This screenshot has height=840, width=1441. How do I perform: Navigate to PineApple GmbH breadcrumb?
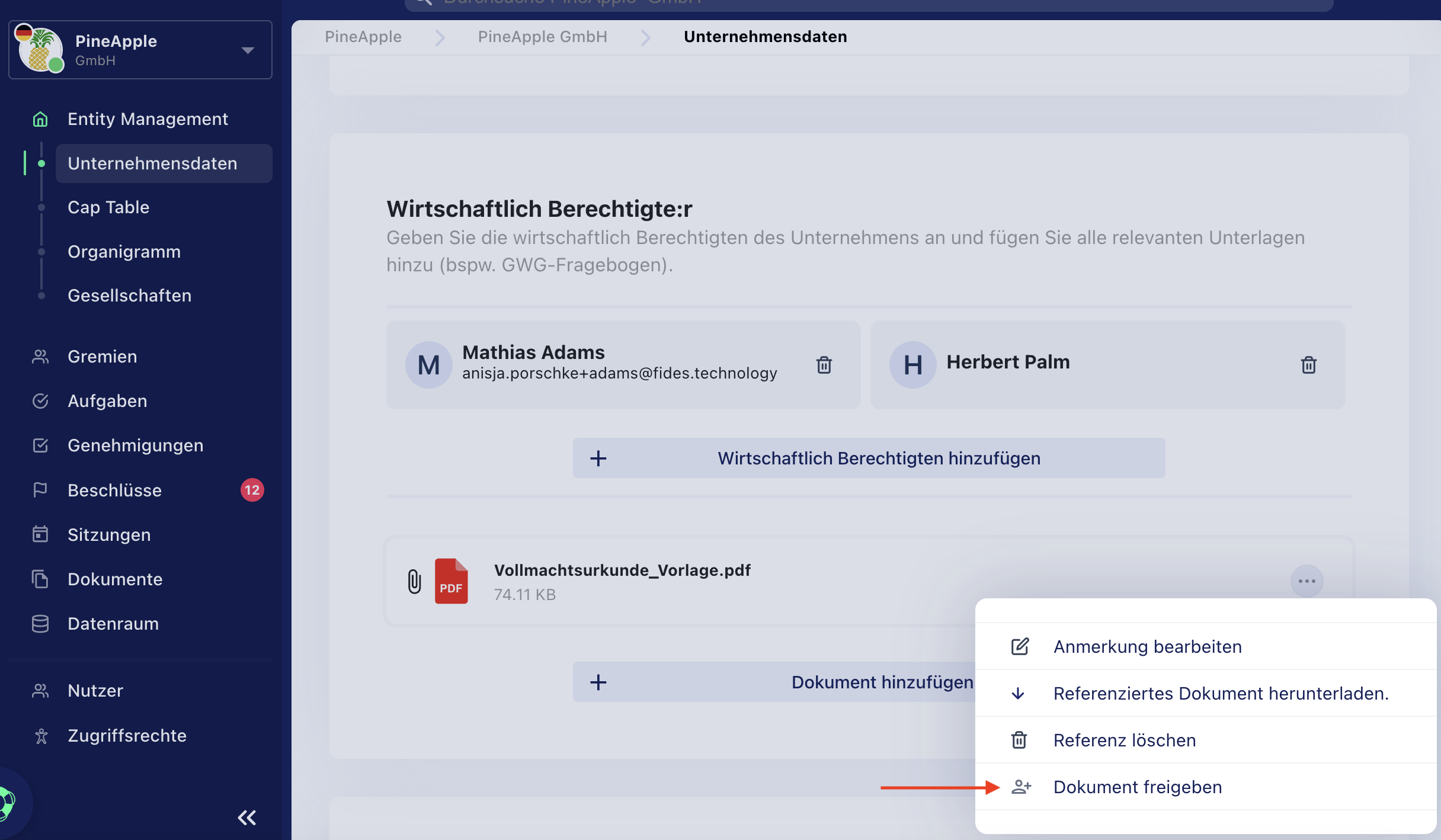pyautogui.click(x=542, y=37)
